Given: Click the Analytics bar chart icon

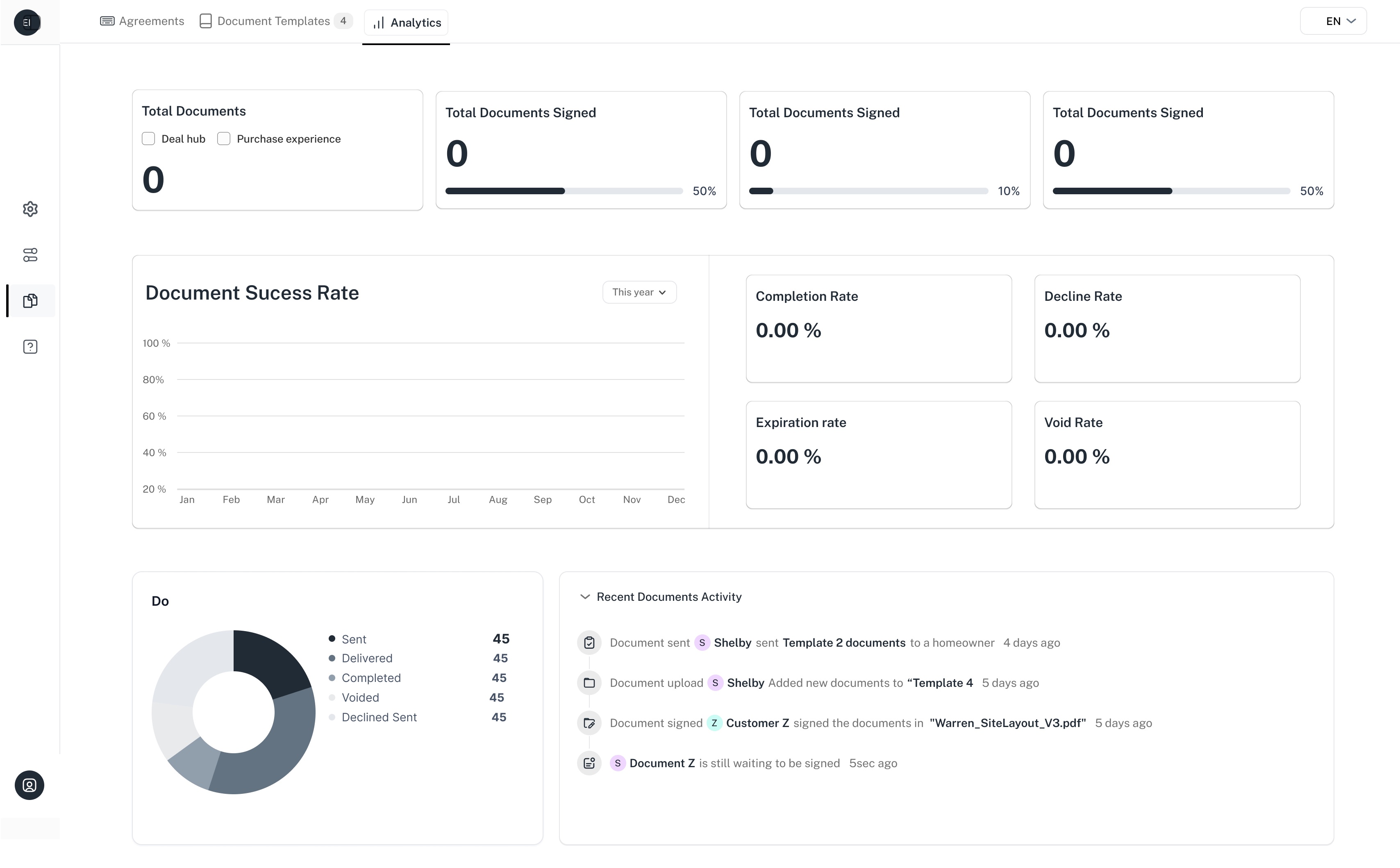Looking at the screenshot, I should [379, 23].
